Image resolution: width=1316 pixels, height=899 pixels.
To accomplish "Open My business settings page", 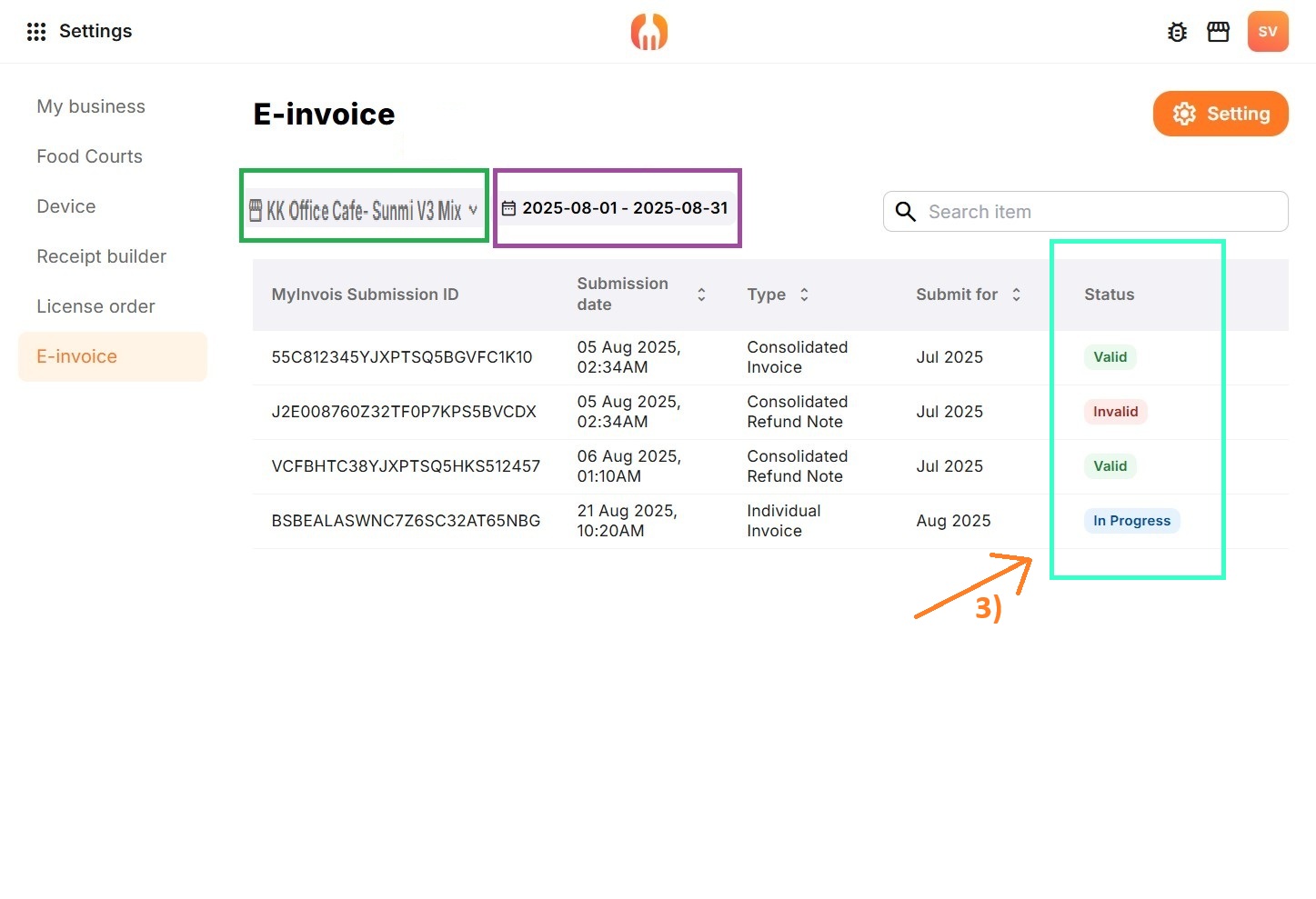I will coord(91,106).
